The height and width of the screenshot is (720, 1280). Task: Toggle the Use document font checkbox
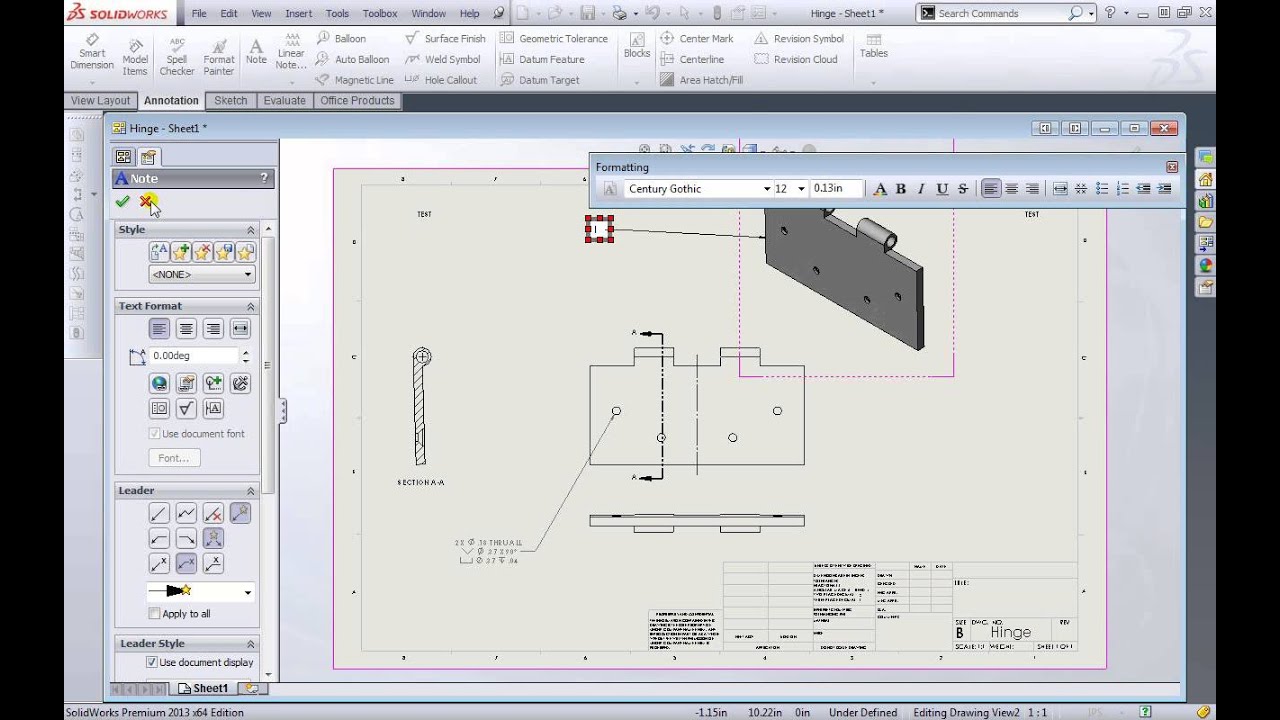click(154, 433)
